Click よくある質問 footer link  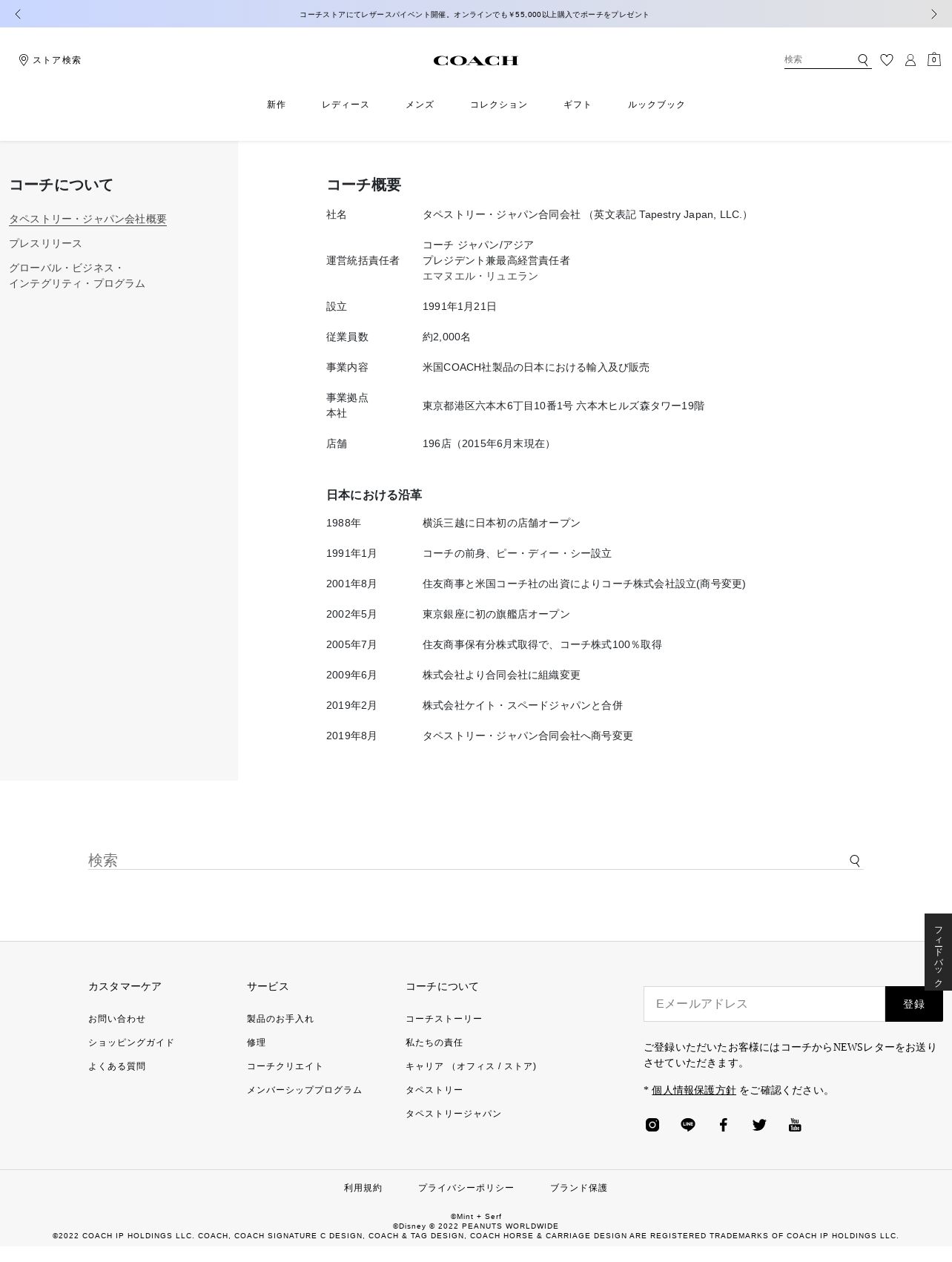117,1066
